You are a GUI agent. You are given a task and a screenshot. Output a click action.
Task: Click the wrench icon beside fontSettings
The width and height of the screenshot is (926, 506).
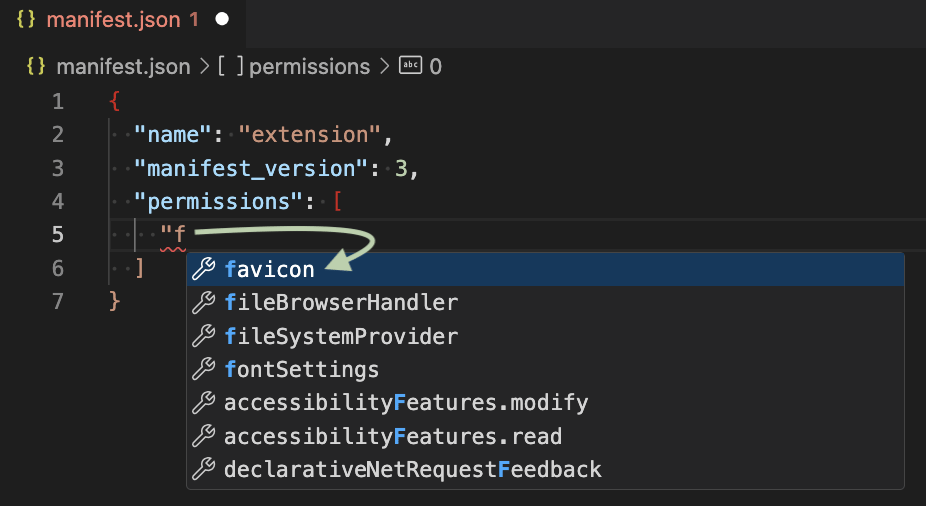(x=204, y=369)
